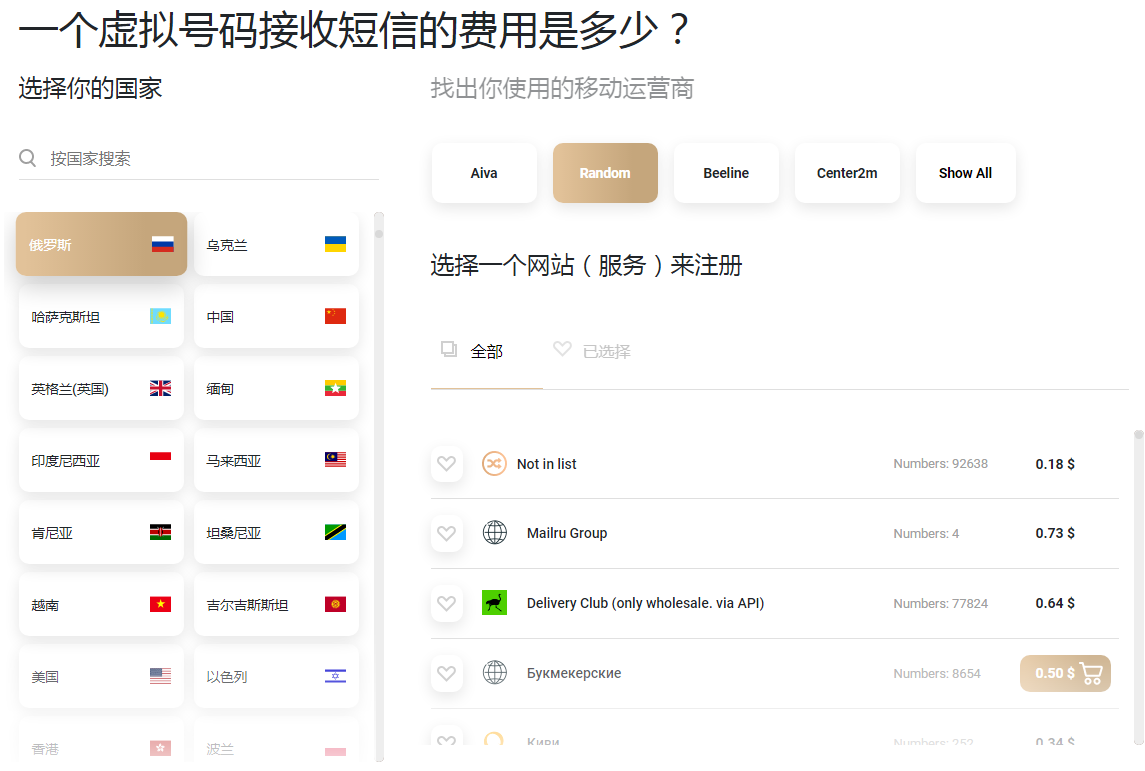Click Numbers: 92638 text
This screenshot has height=771, width=1145.
click(x=941, y=464)
